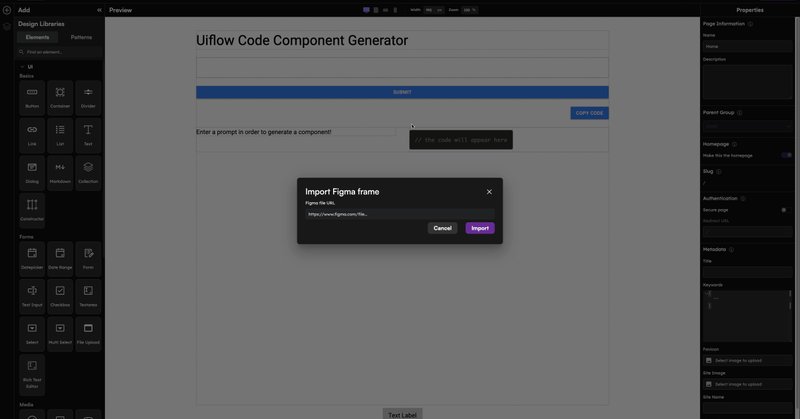Open Homepage info icon
Viewport: 800px width, 419px height.
click(x=734, y=144)
